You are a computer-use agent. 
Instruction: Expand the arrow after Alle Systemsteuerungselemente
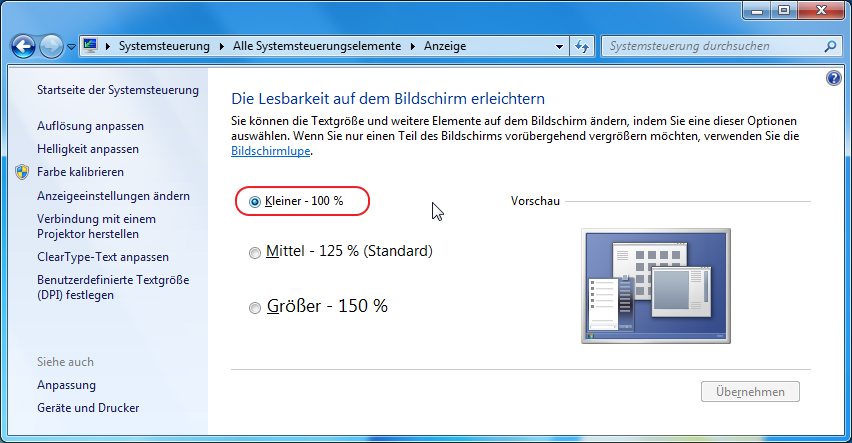click(412, 47)
